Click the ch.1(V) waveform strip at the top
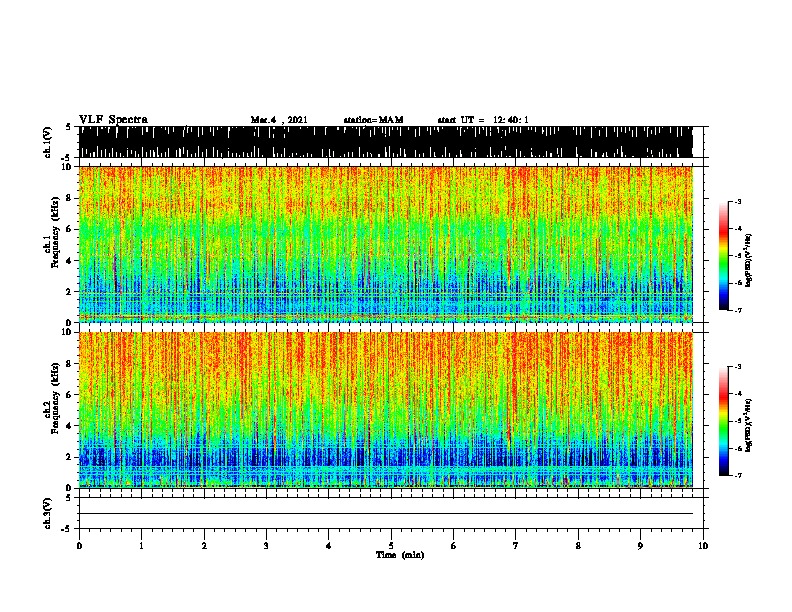Viewport: 792px width, 612px height. pos(386,142)
